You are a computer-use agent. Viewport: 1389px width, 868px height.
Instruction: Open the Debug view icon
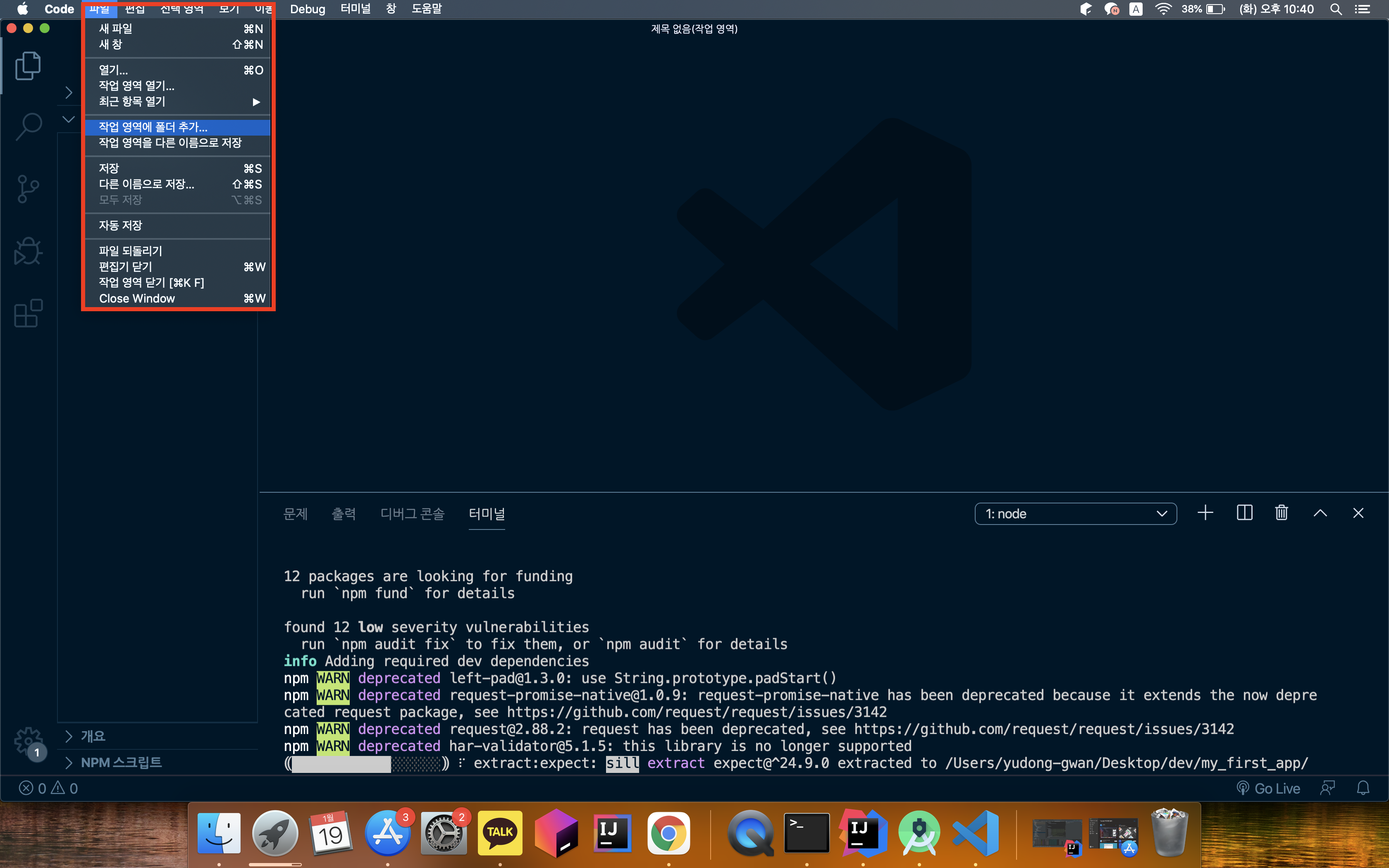coord(28,251)
